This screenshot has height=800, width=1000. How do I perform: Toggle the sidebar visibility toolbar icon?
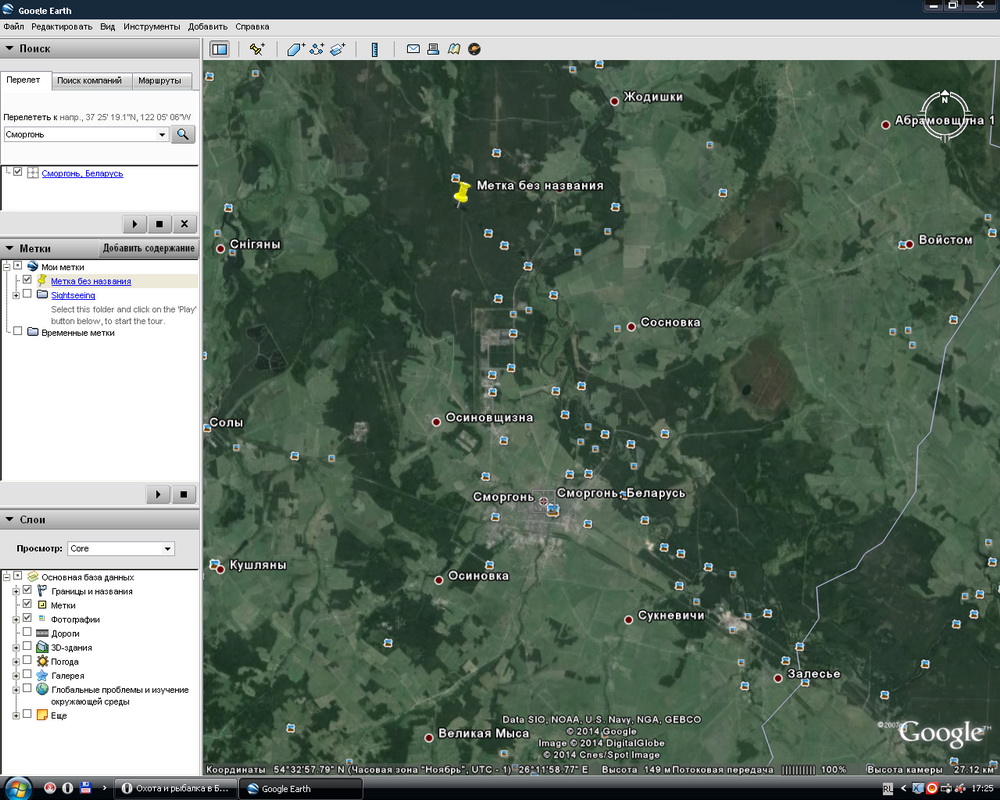tap(219, 49)
